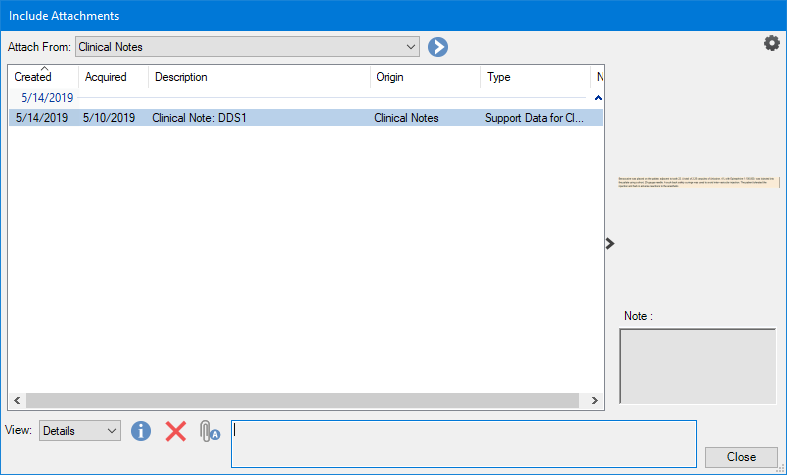Click the red X delete icon
This screenshot has height=475, width=787.
[176, 431]
